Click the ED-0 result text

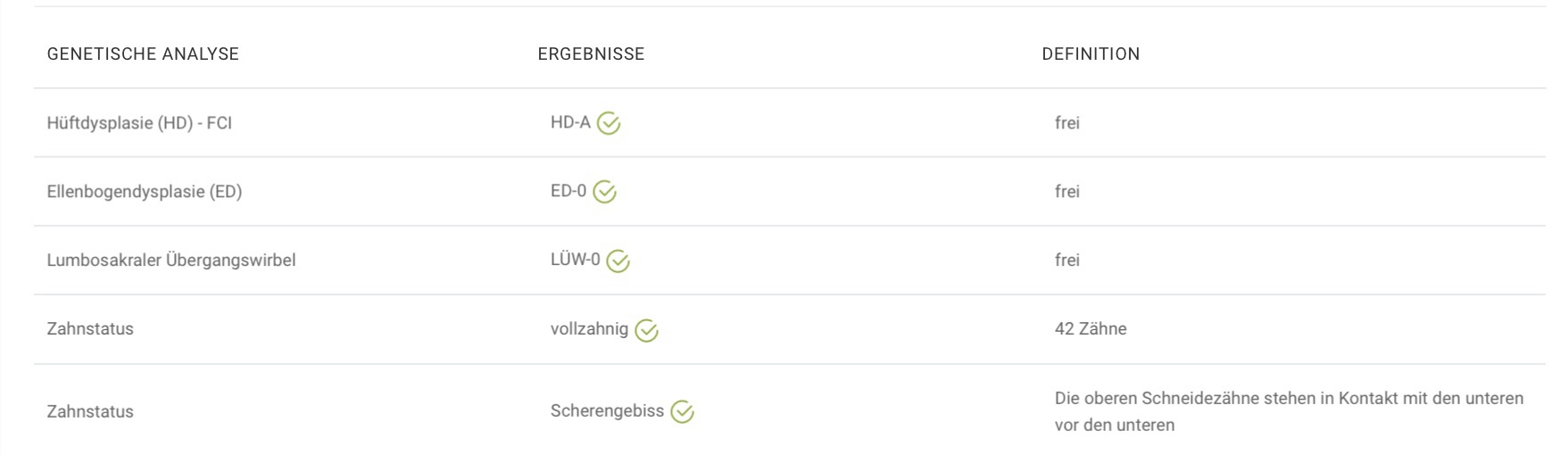point(568,192)
